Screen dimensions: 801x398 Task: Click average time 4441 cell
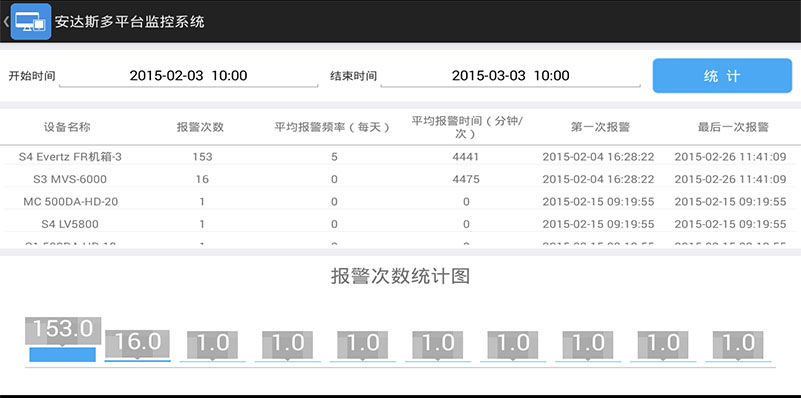[x=466, y=157]
